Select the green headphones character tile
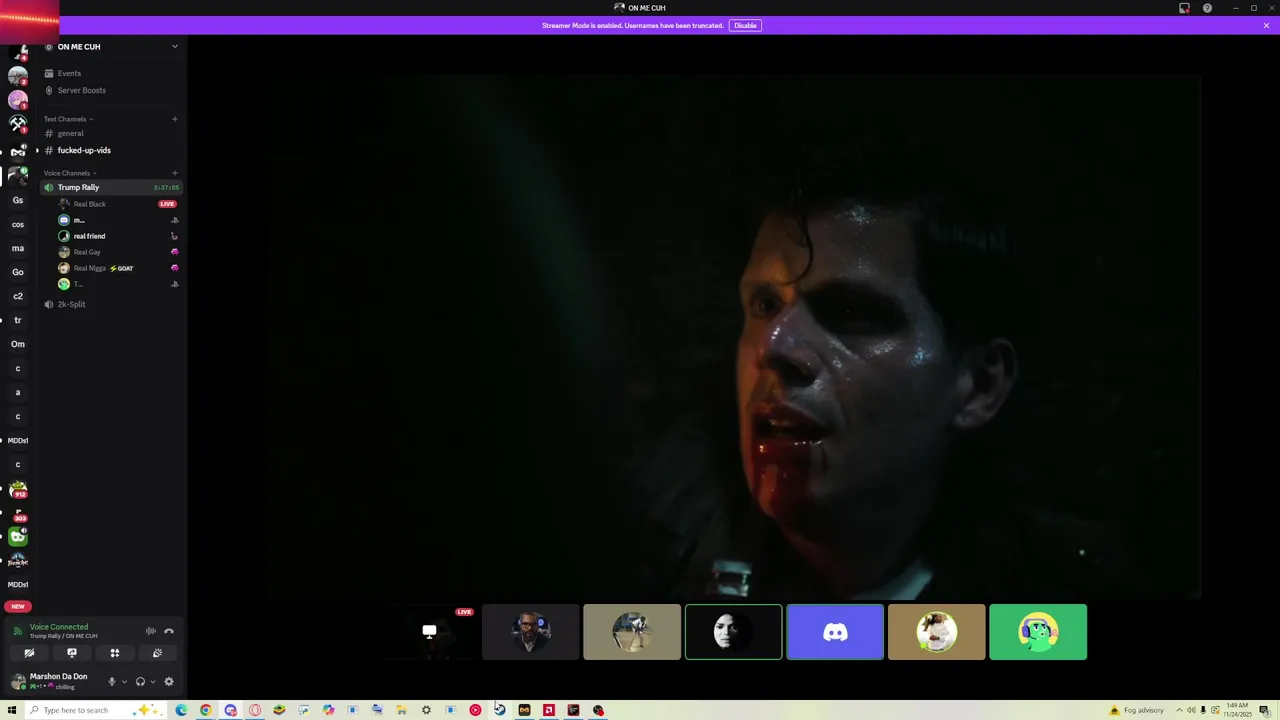The image size is (1280, 720). pyautogui.click(x=1038, y=632)
